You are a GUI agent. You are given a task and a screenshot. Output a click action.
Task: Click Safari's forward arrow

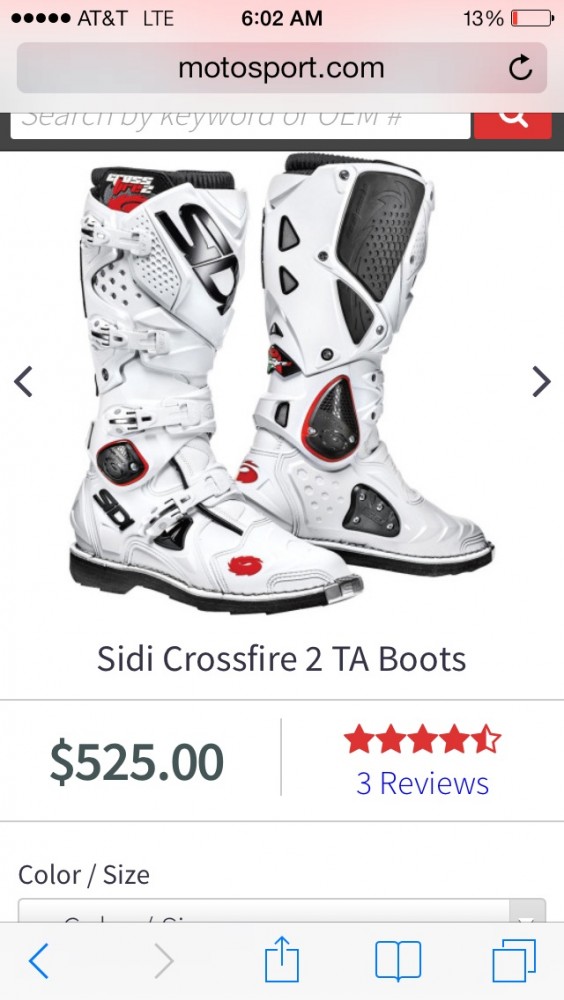point(163,960)
